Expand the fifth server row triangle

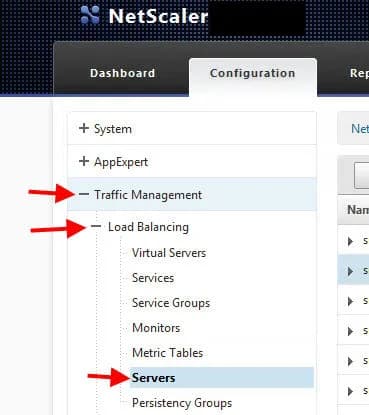350,361
